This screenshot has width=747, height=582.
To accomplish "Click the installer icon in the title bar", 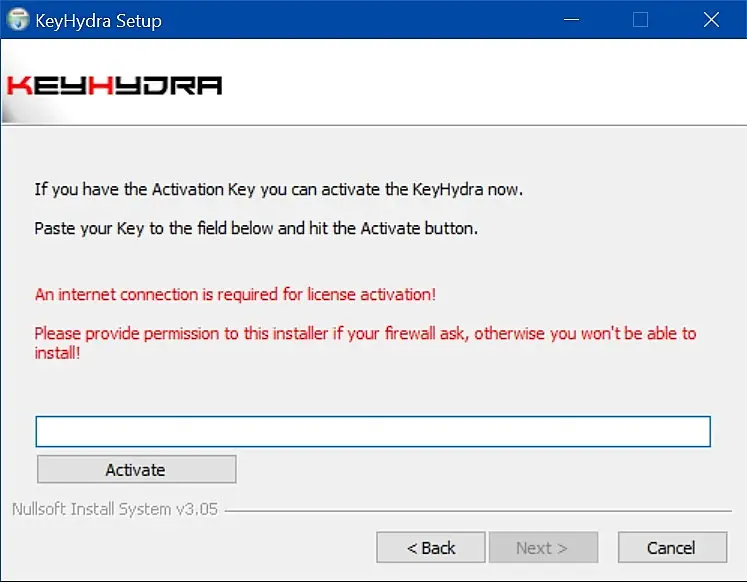I will (x=18, y=20).
